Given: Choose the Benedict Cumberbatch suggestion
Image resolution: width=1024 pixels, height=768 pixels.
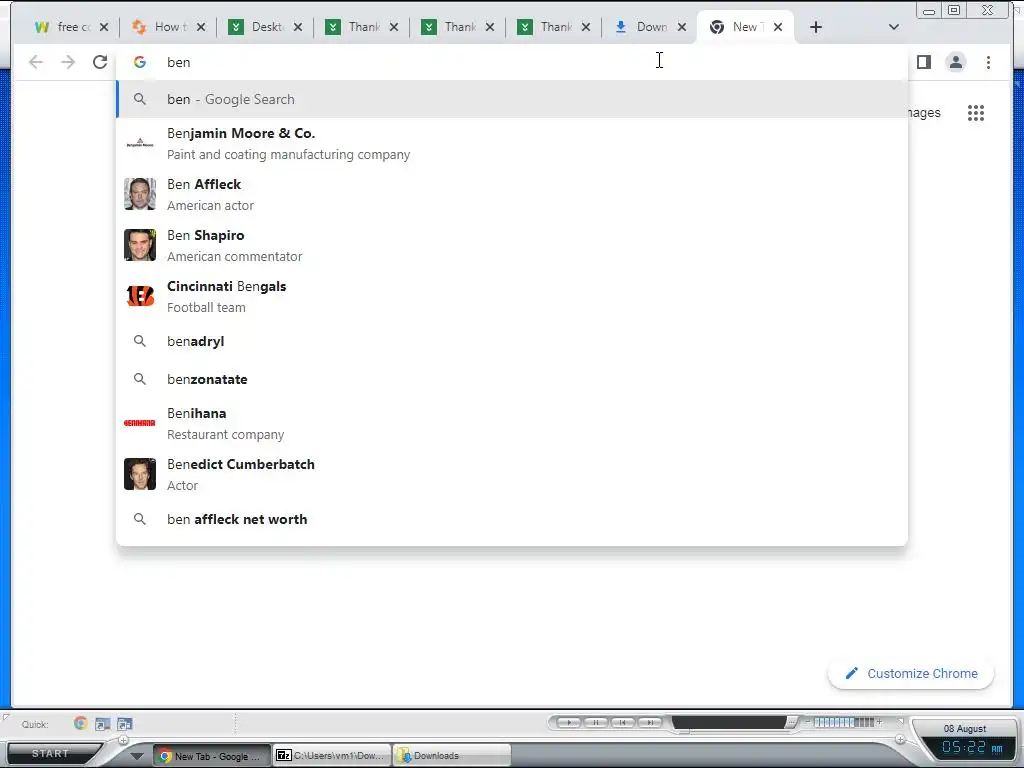Looking at the screenshot, I should point(512,475).
